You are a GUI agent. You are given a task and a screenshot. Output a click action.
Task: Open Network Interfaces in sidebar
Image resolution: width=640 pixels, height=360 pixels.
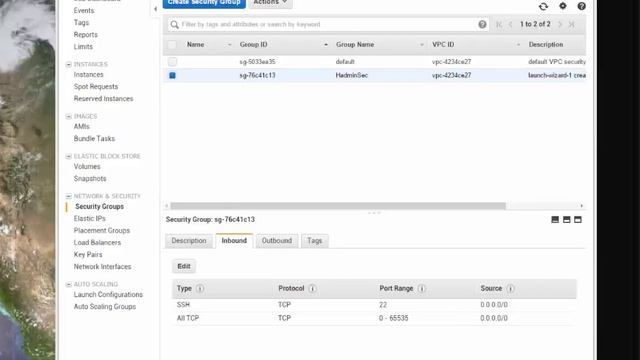(102, 267)
